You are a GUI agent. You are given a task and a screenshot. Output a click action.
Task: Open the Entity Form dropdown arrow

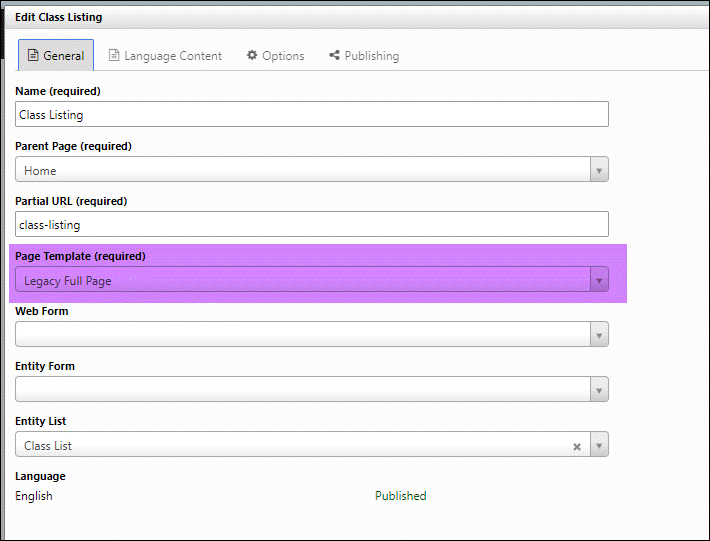point(598,390)
